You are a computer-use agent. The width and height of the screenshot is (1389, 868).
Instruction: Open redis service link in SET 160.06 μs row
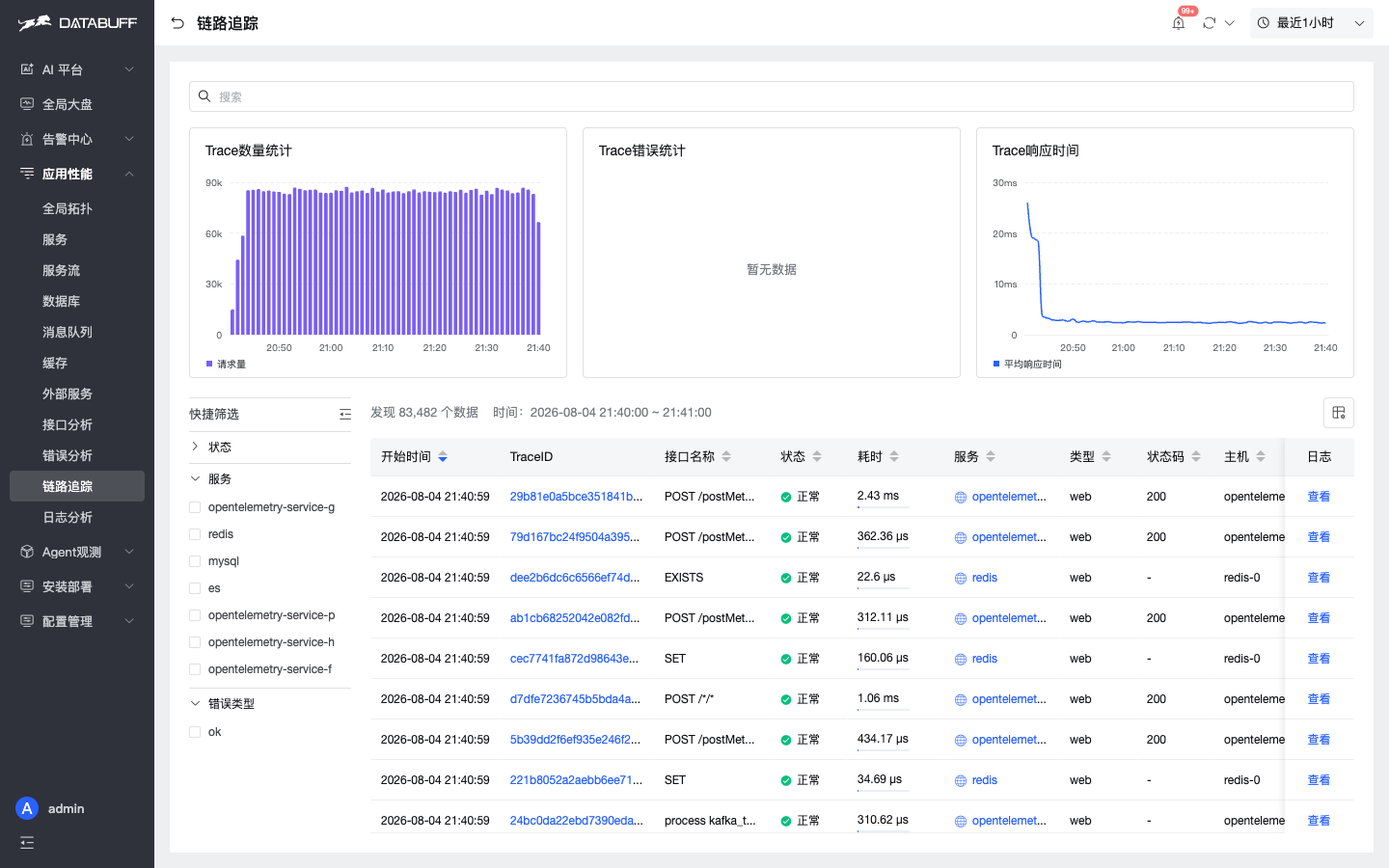(985, 659)
